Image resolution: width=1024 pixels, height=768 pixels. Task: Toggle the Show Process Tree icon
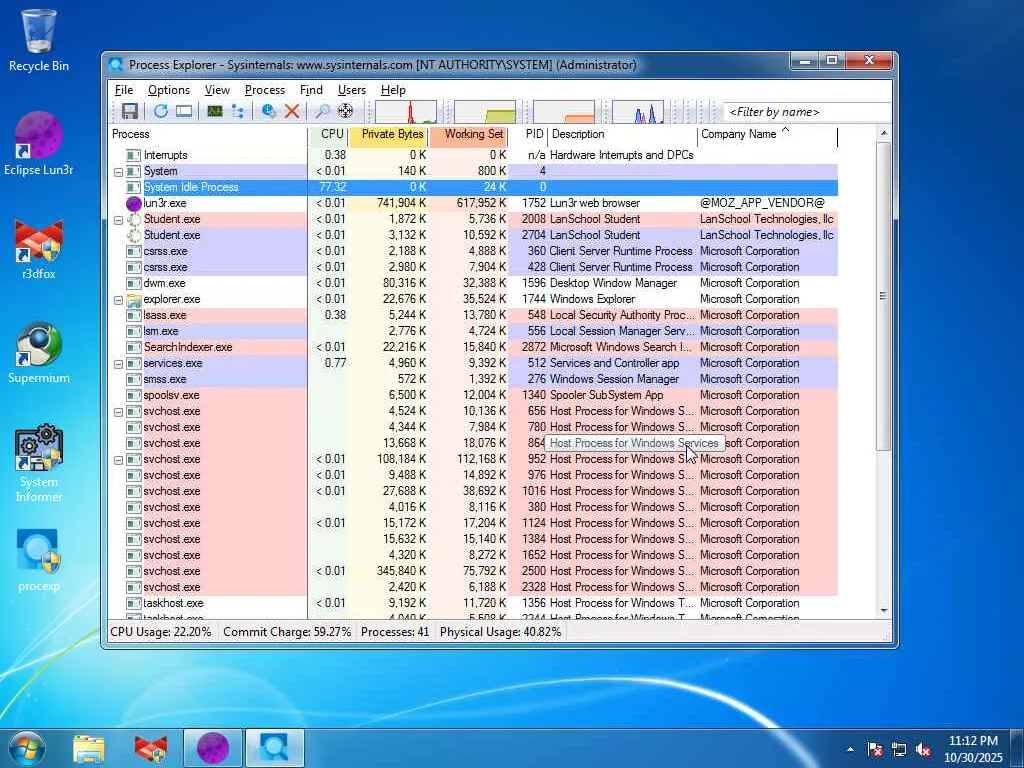coord(238,111)
